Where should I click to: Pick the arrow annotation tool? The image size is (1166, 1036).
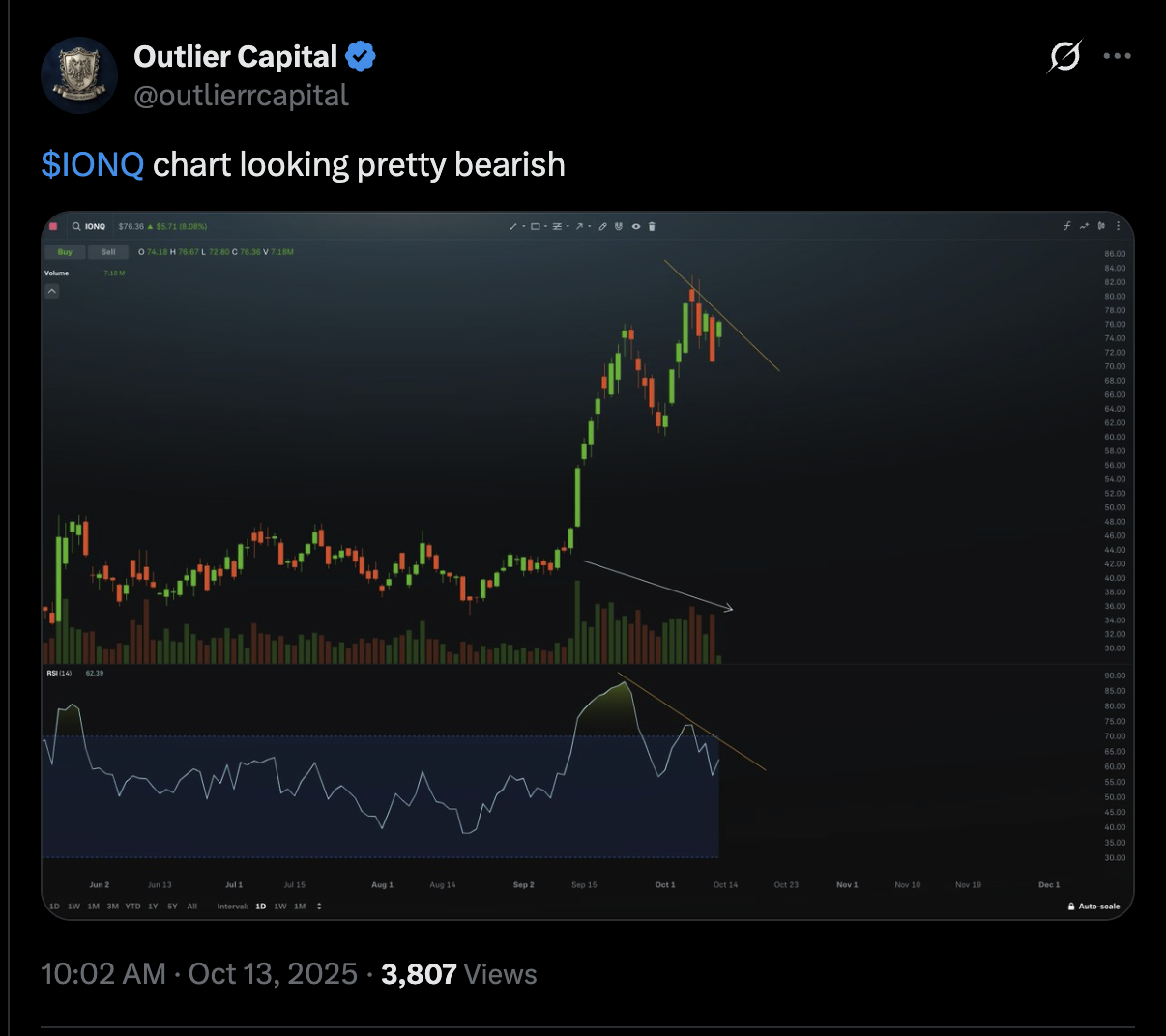coord(579,226)
